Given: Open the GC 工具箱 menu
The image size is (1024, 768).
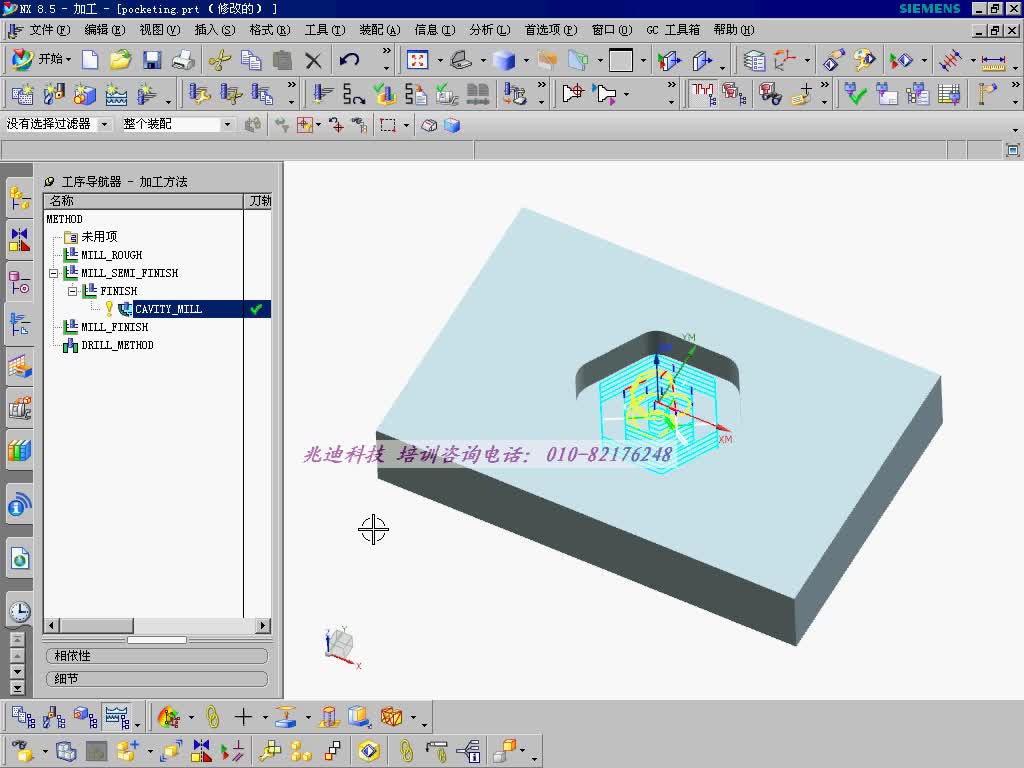Looking at the screenshot, I should click(673, 30).
